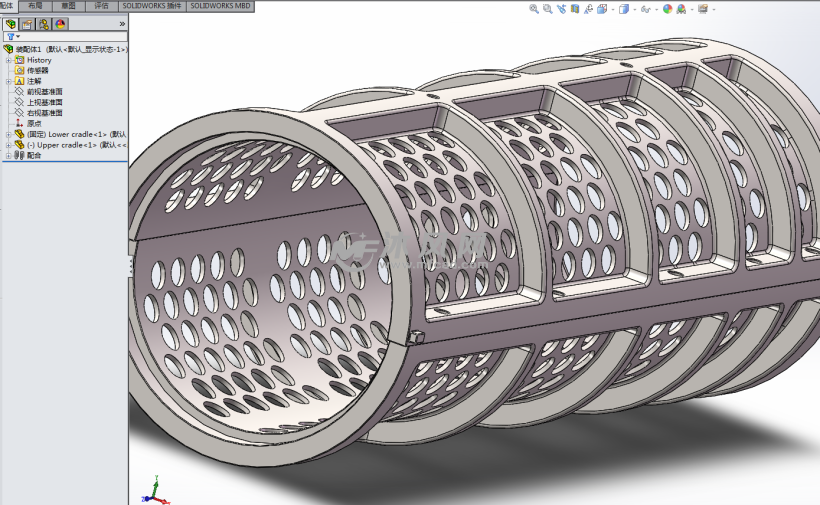Toggle the Hide/Show Items glasses icon
The height and width of the screenshot is (505, 820).
(645, 9)
